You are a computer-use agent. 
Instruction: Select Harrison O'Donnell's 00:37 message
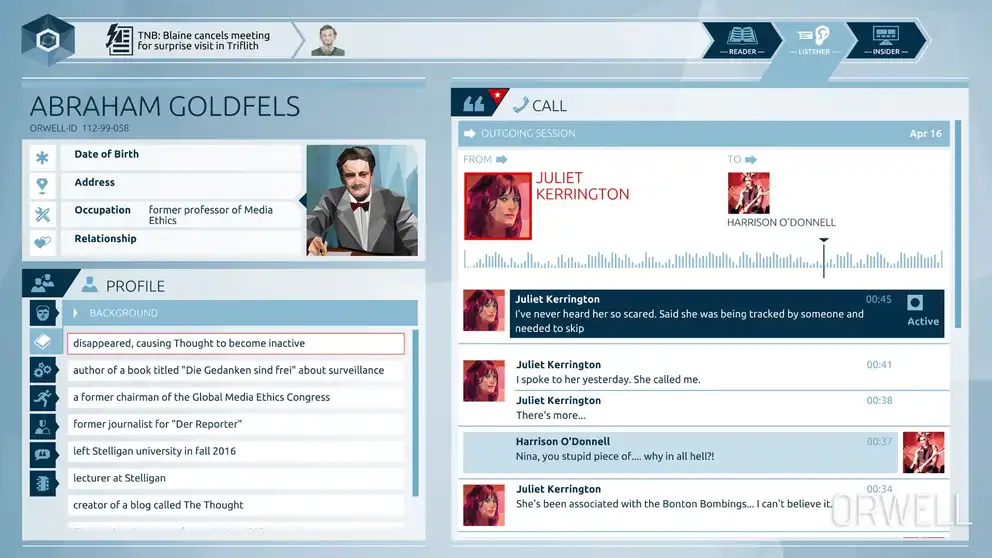[x=680, y=450]
